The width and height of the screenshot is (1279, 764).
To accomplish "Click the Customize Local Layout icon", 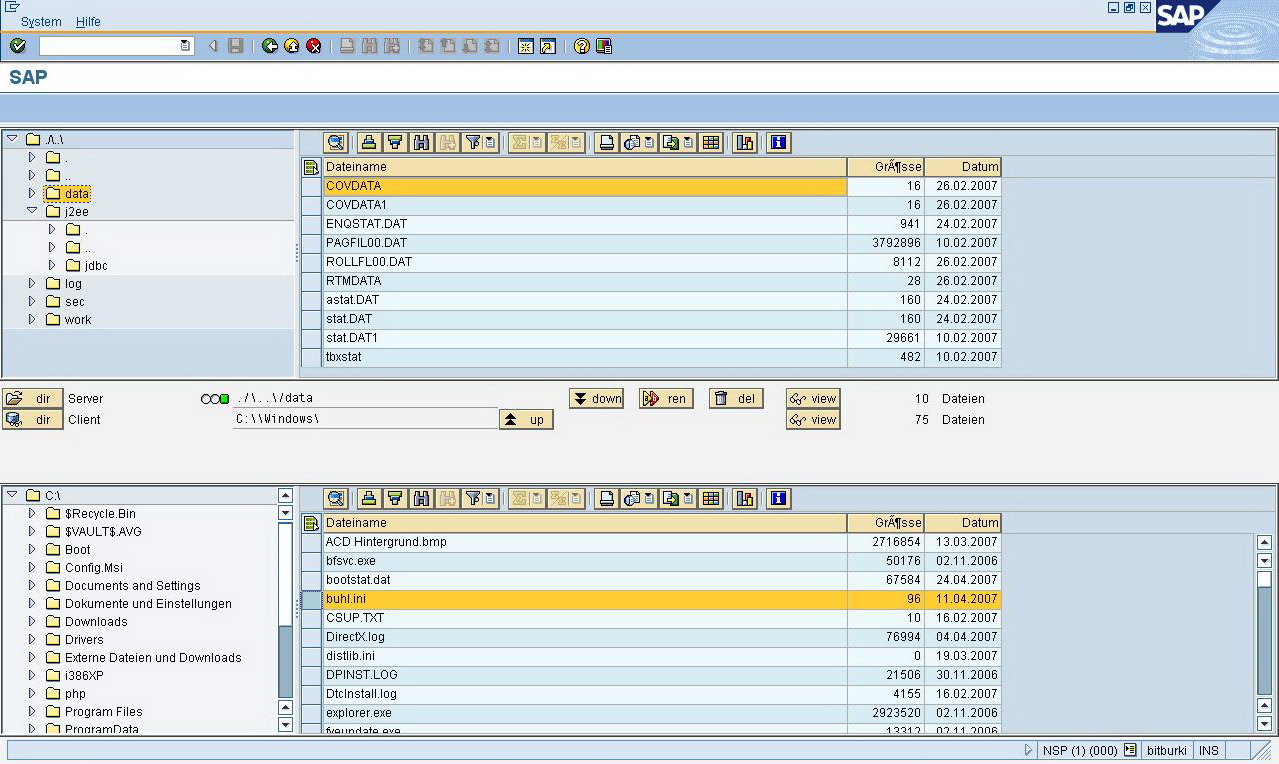I will [604, 46].
